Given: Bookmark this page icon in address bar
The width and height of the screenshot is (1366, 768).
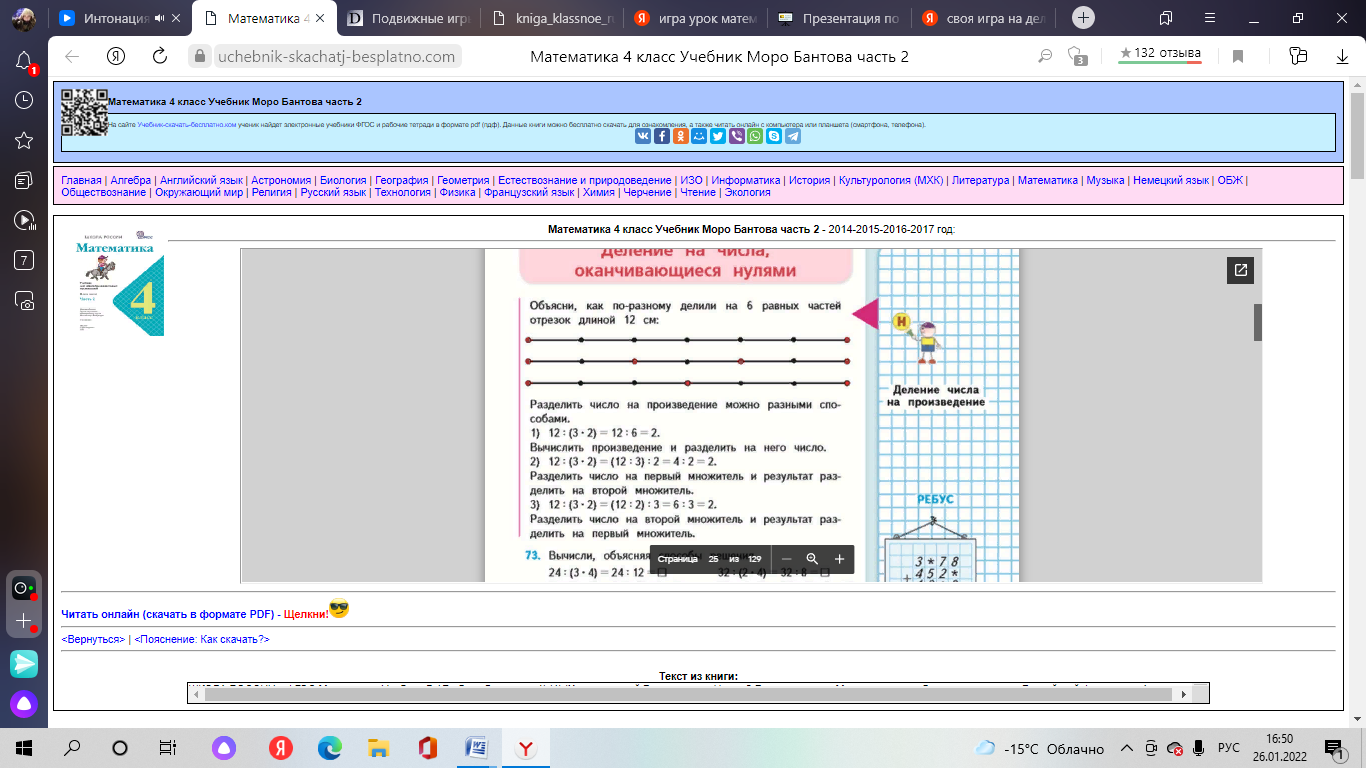Looking at the screenshot, I should click(x=1238, y=56).
